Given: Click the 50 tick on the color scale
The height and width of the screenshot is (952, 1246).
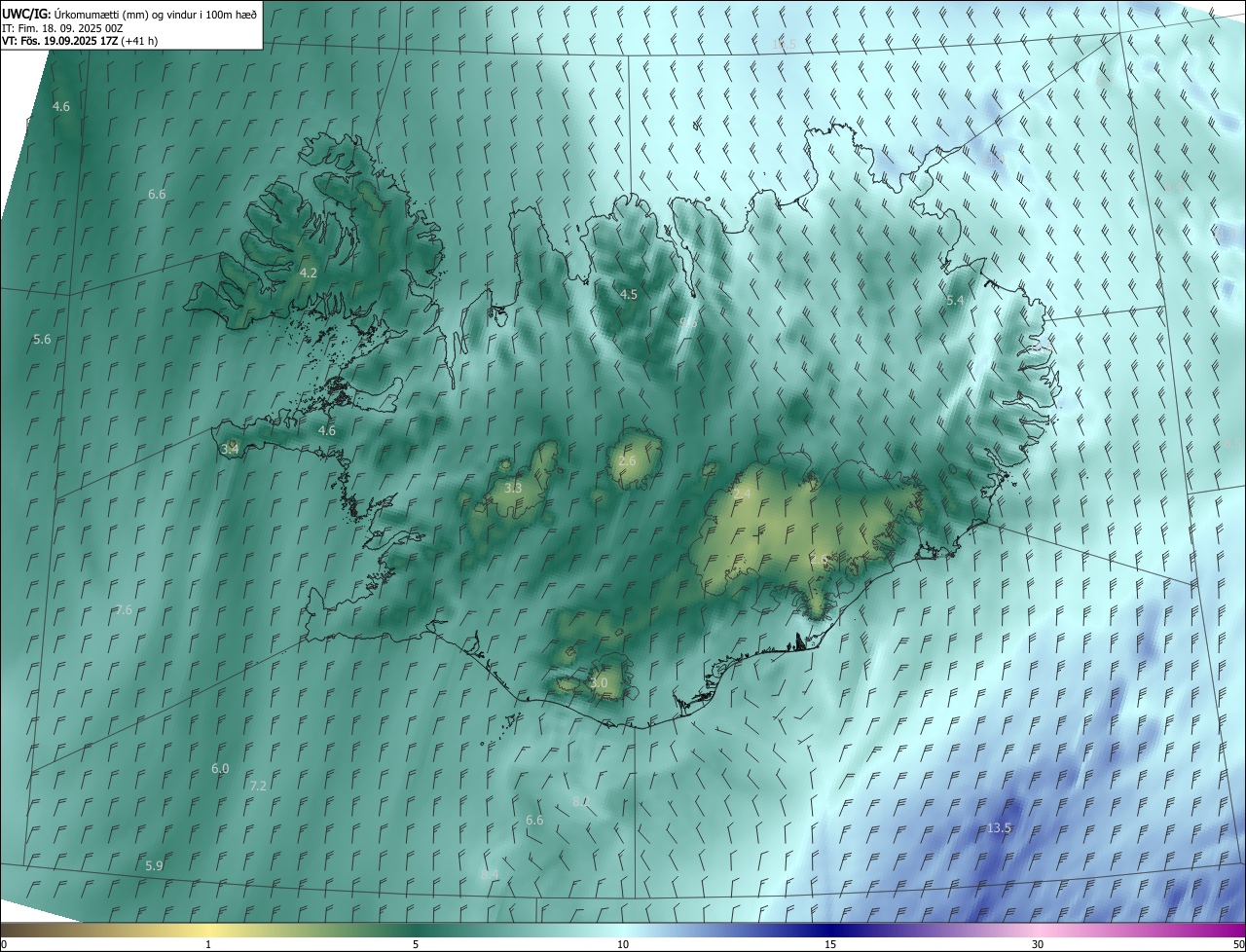Looking at the screenshot, I should point(1238,944).
